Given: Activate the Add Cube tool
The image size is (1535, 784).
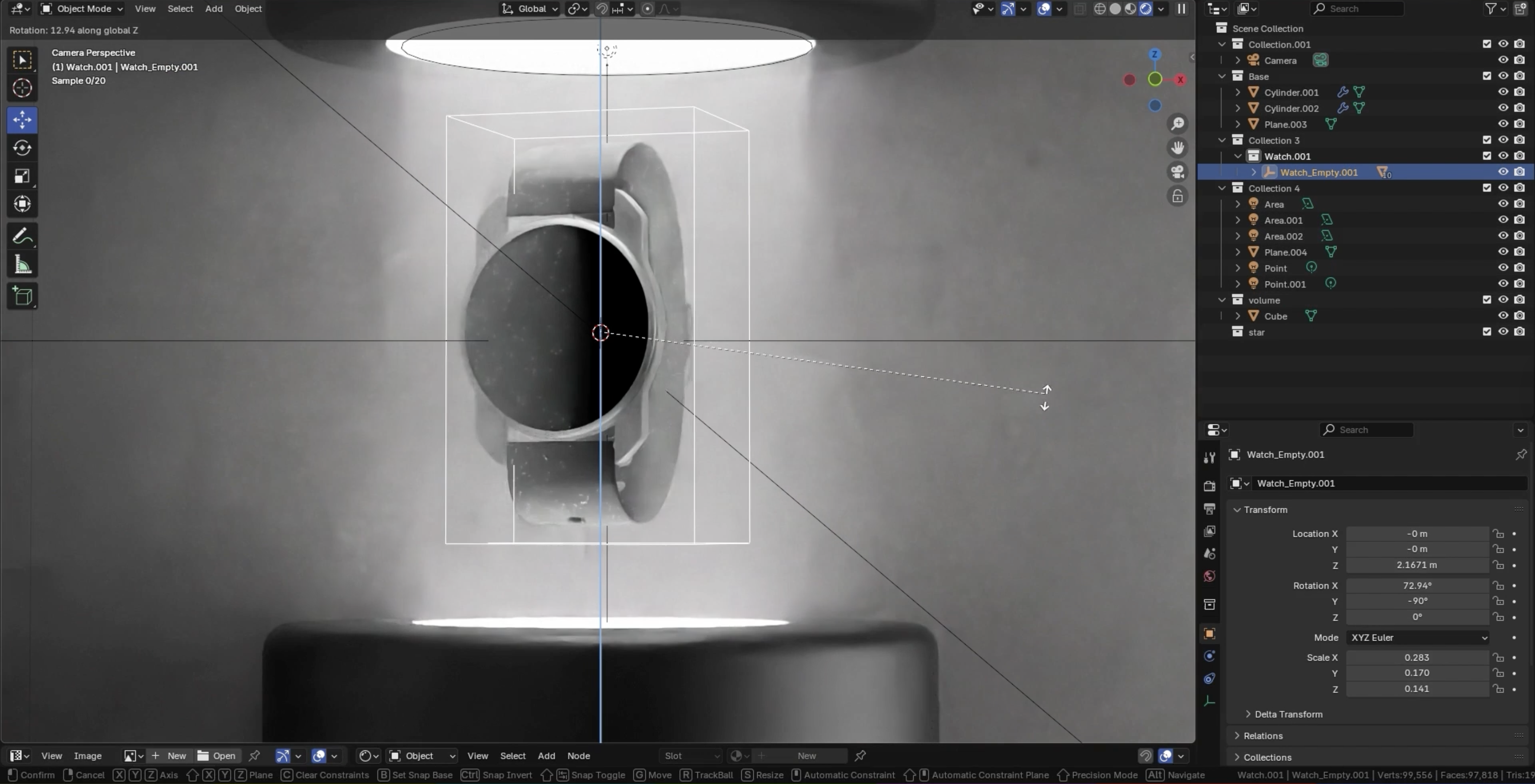Looking at the screenshot, I should 22,296.
